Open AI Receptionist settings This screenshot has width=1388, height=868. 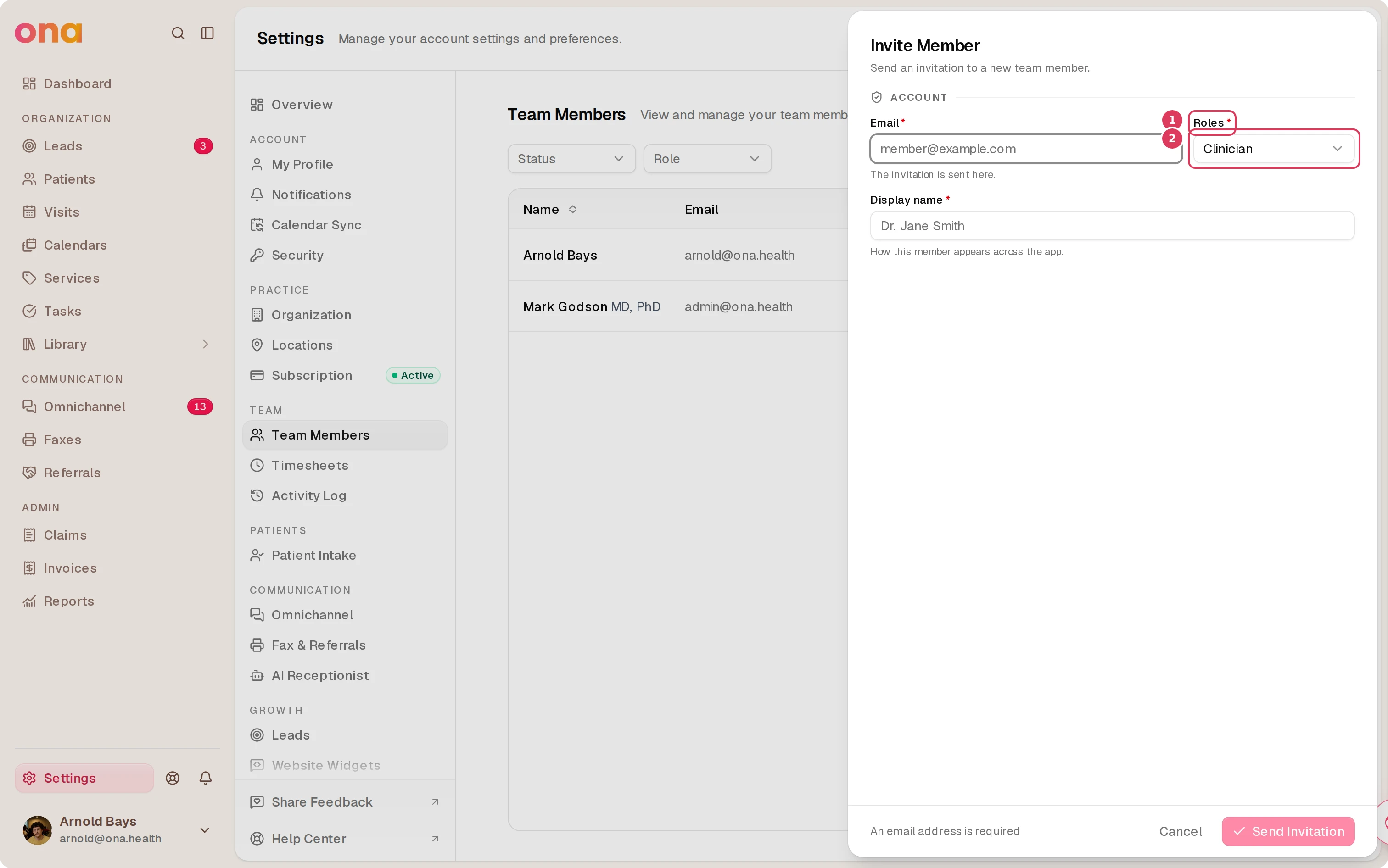[345, 675]
